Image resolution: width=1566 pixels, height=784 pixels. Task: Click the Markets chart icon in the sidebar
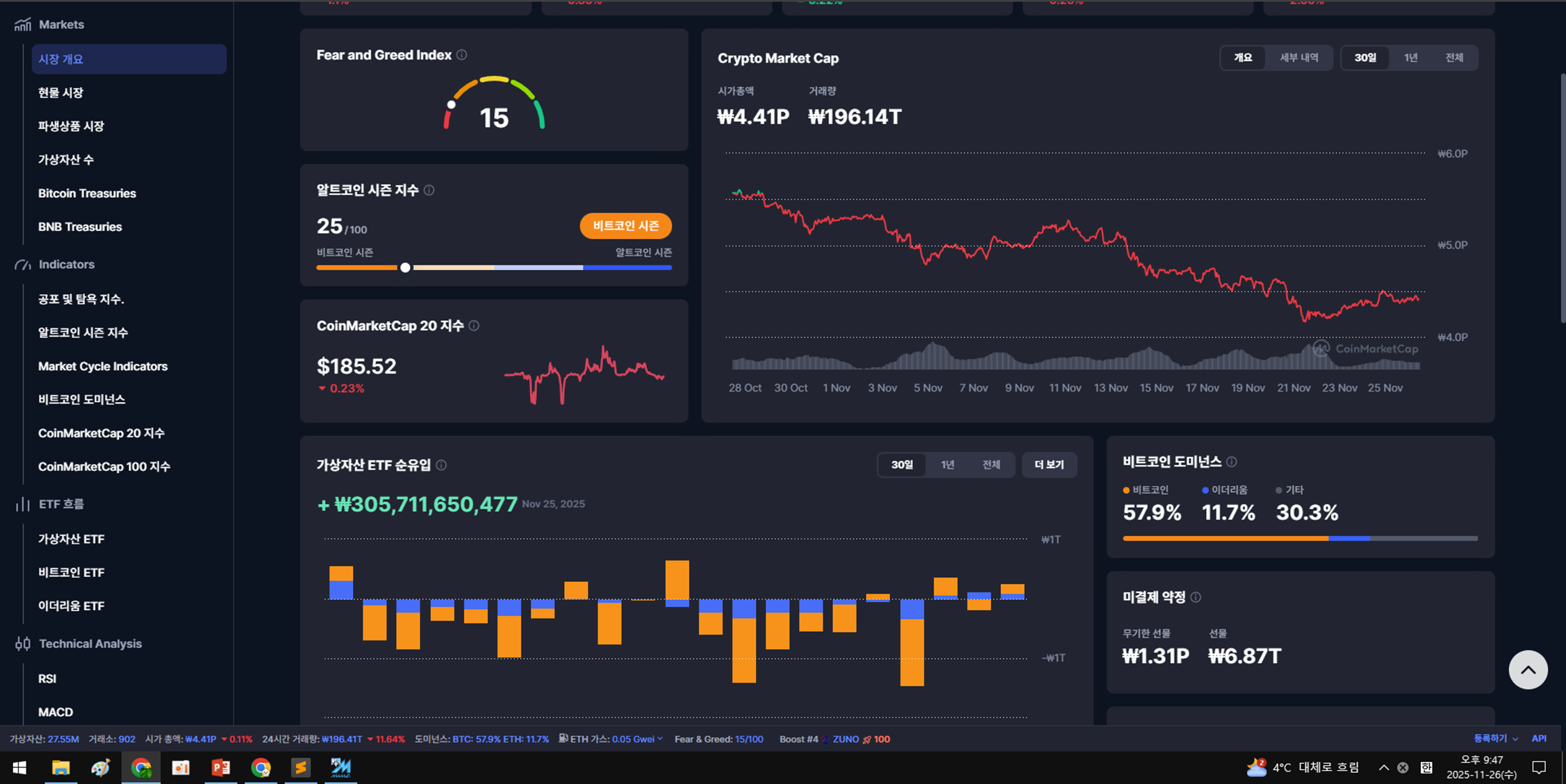tap(23, 25)
